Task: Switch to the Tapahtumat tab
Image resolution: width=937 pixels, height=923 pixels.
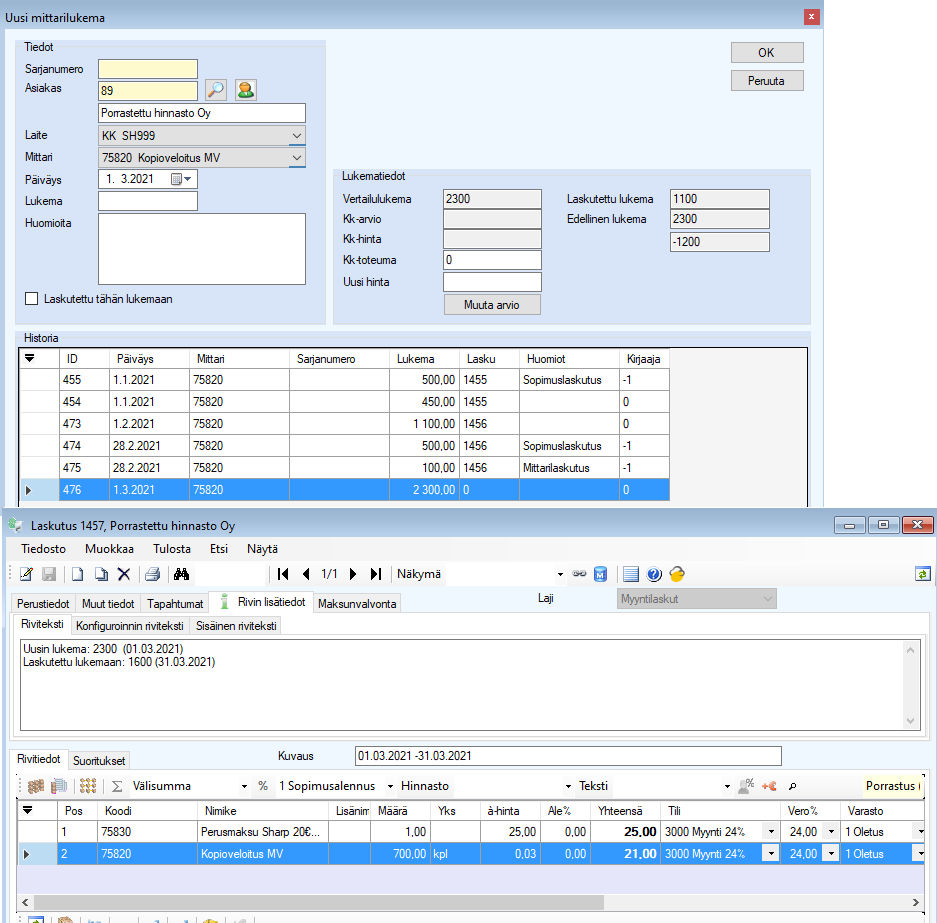Action: click(175, 603)
